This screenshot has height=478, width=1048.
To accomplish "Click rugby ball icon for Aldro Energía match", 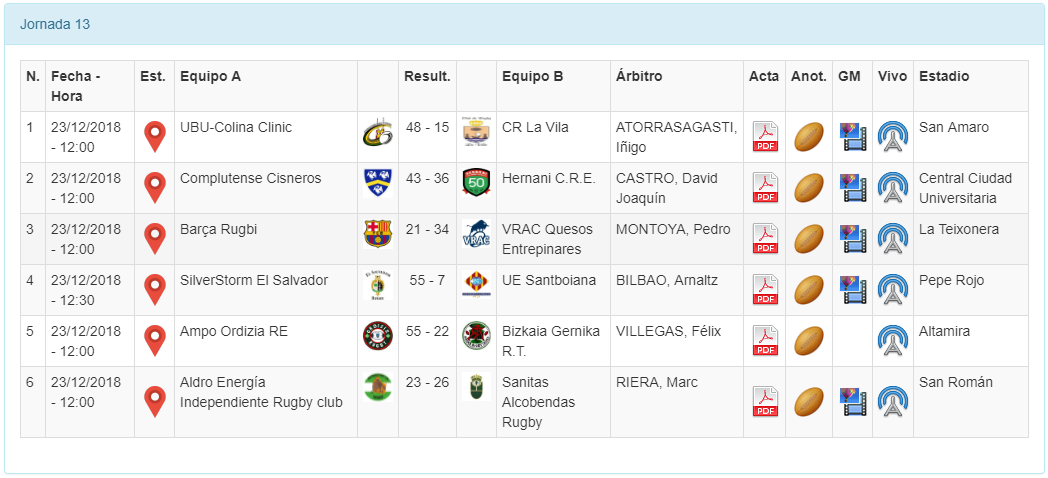I will 808,401.
